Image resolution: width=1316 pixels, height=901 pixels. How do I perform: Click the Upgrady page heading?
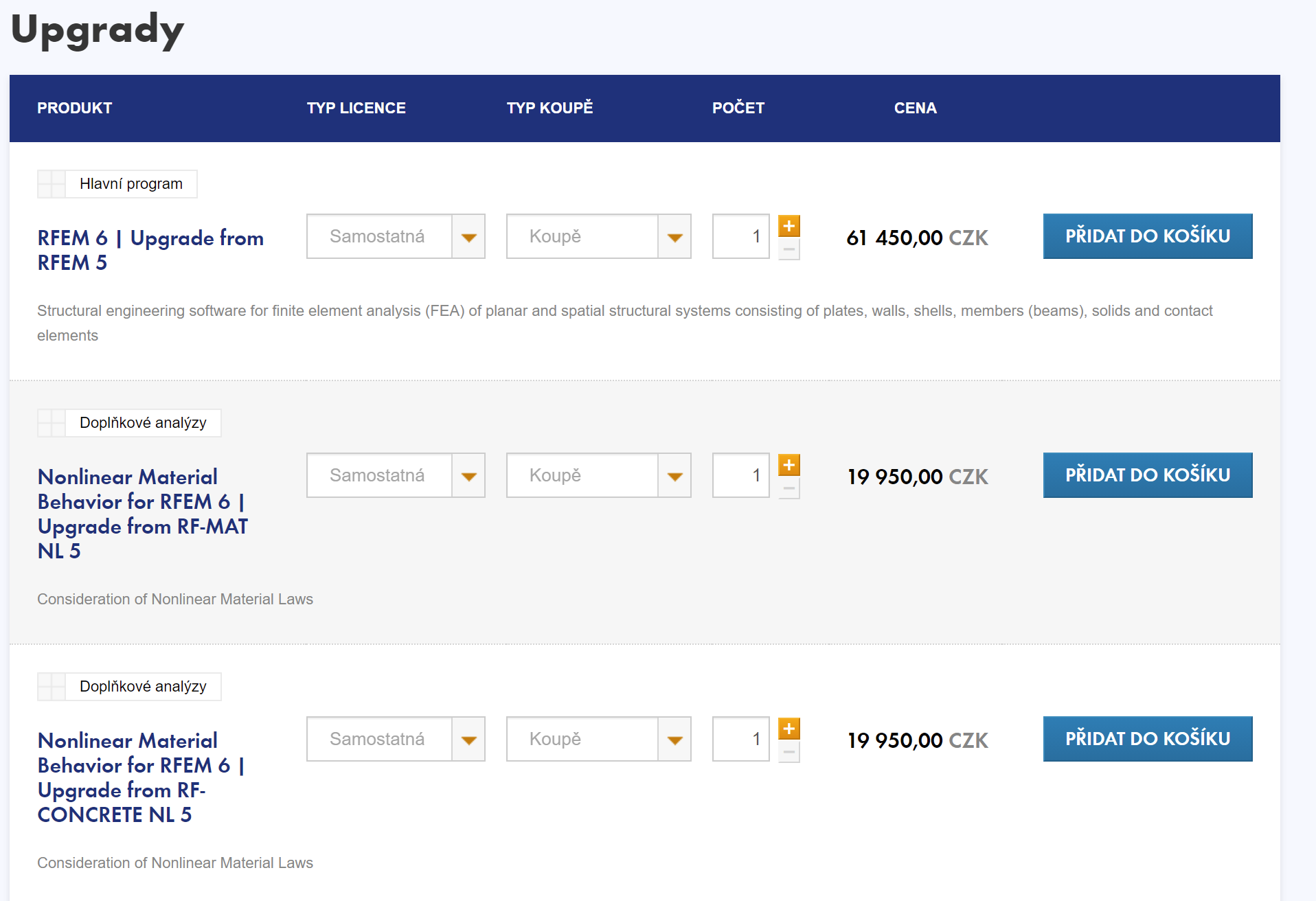pyautogui.click(x=98, y=30)
